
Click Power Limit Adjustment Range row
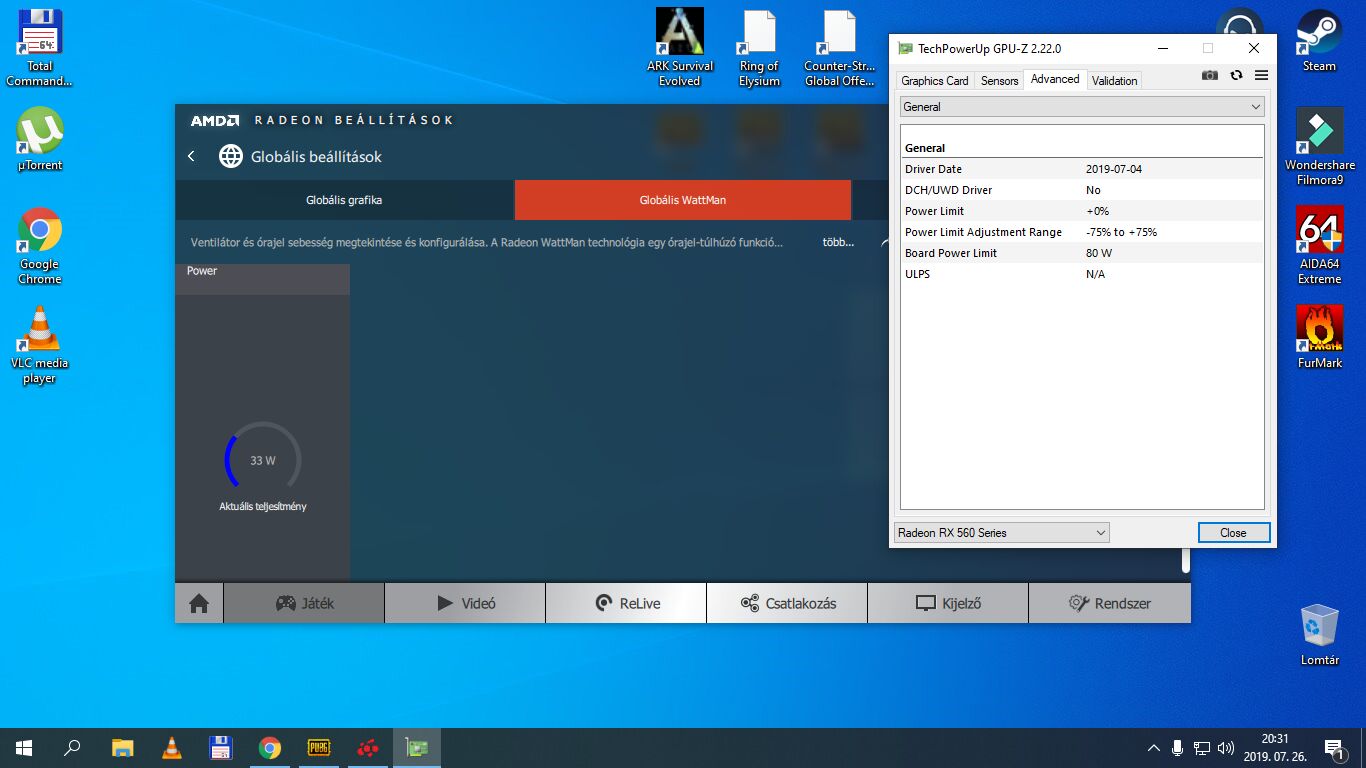pos(1082,232)
